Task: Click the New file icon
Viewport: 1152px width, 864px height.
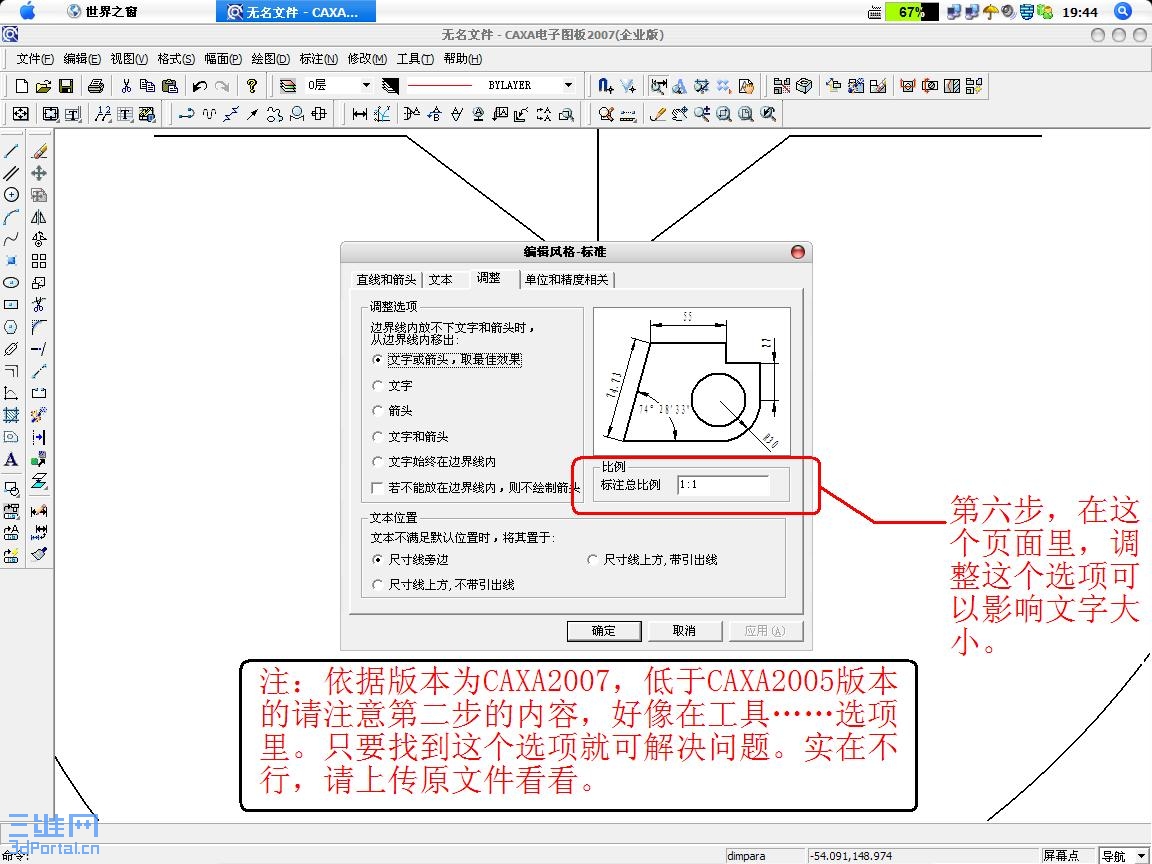Action: point(21,86)
